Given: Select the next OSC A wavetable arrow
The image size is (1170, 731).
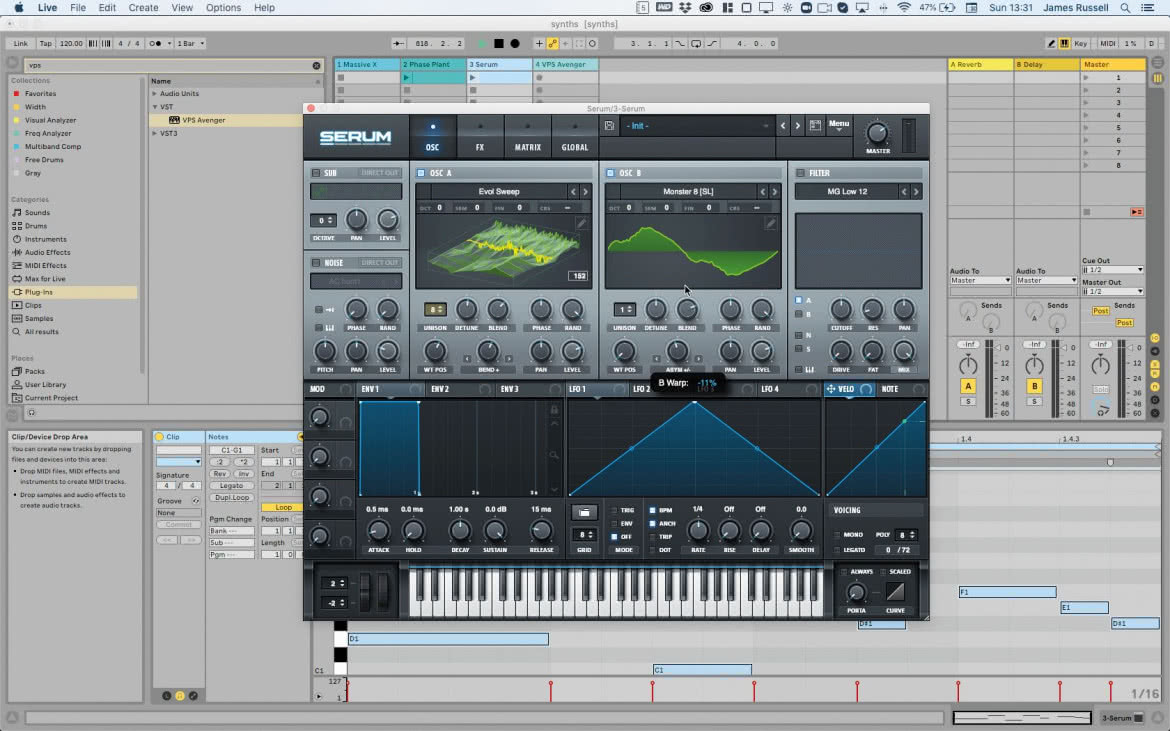Looking at the screenshot, I should [x=585, y=192].
